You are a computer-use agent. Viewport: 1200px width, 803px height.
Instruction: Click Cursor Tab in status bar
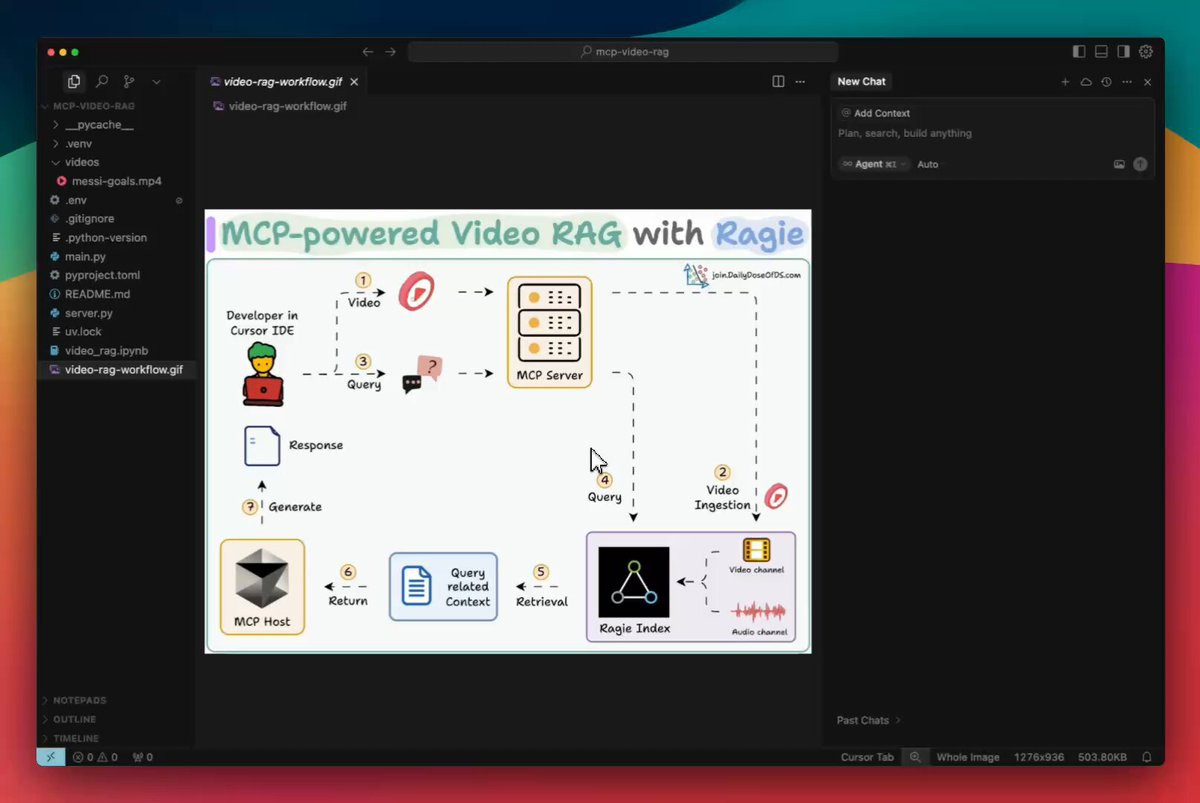pos(867,757)
